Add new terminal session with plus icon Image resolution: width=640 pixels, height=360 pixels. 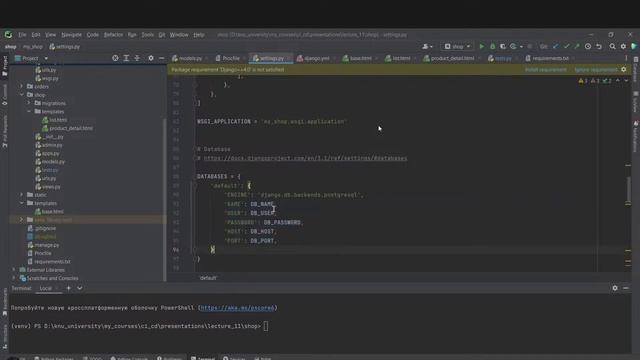tap(69, 288)
